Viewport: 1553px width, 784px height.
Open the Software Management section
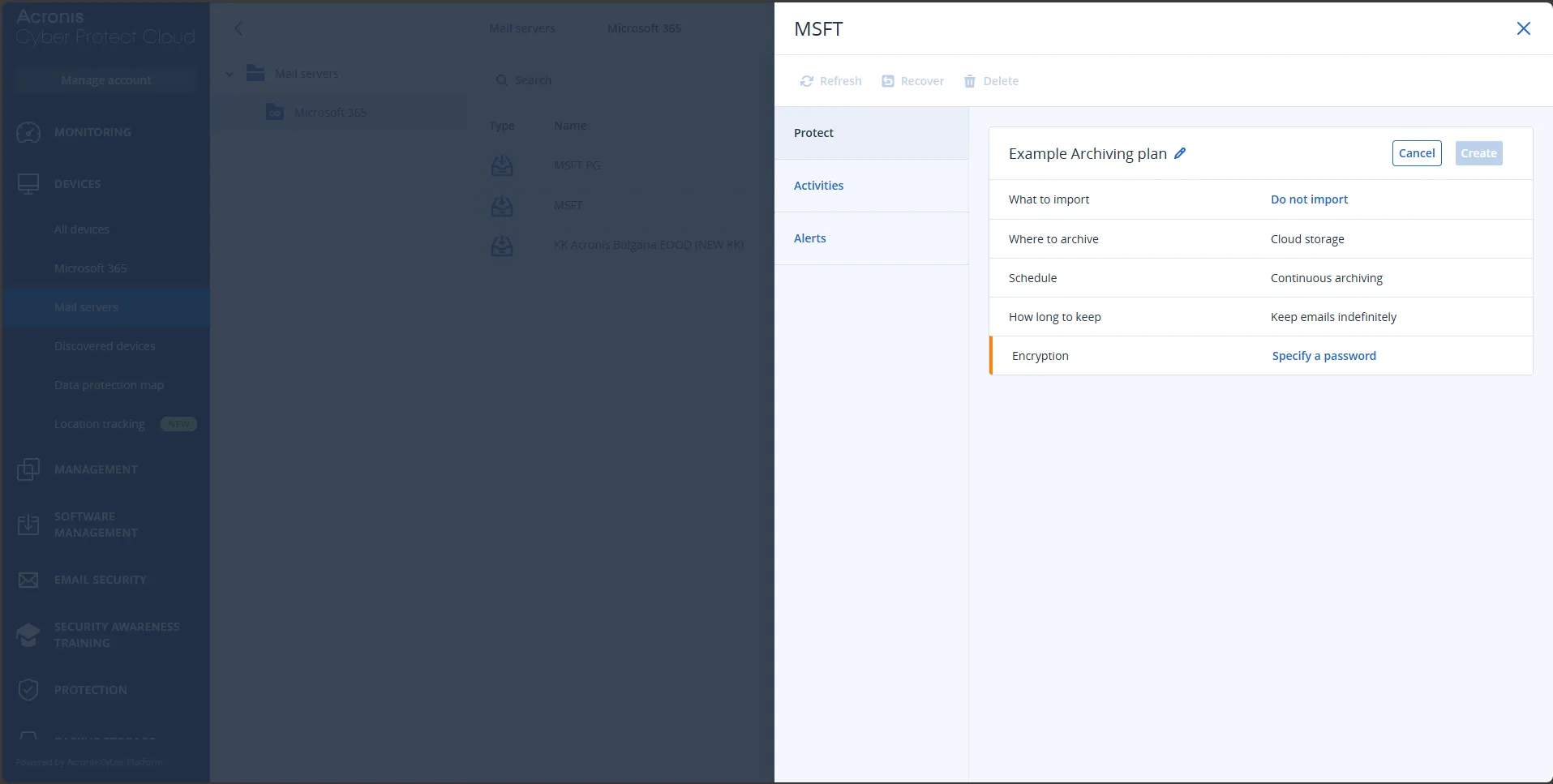click(28, 525)
